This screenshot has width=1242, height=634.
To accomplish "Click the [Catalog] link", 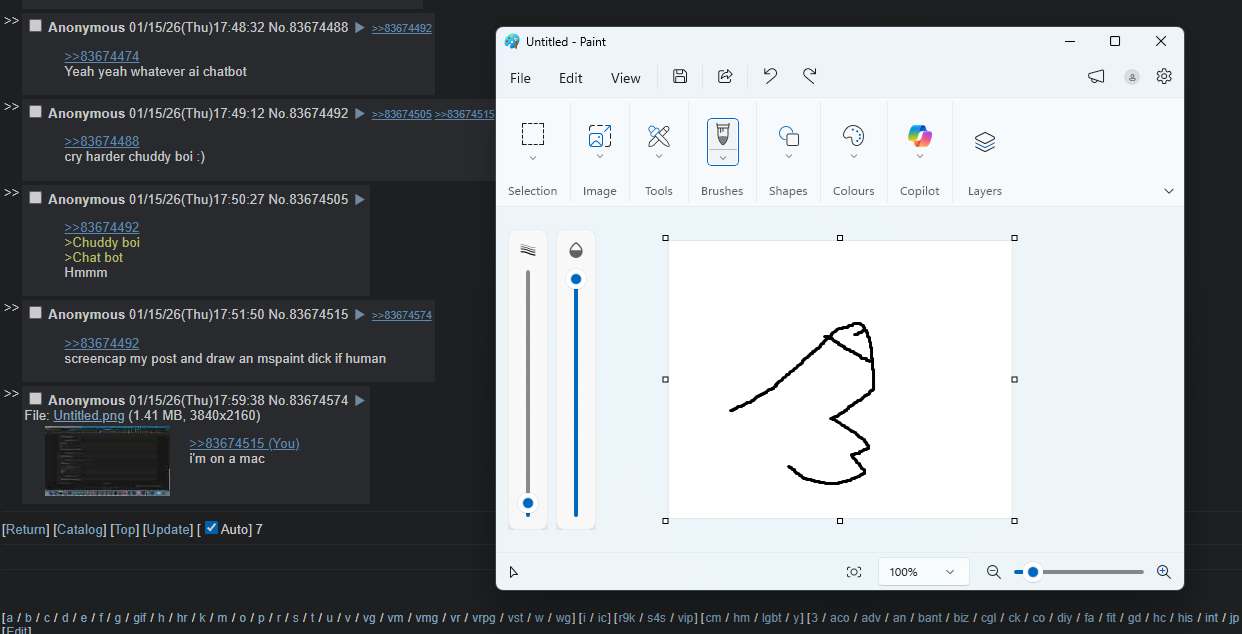I will 80,529.
